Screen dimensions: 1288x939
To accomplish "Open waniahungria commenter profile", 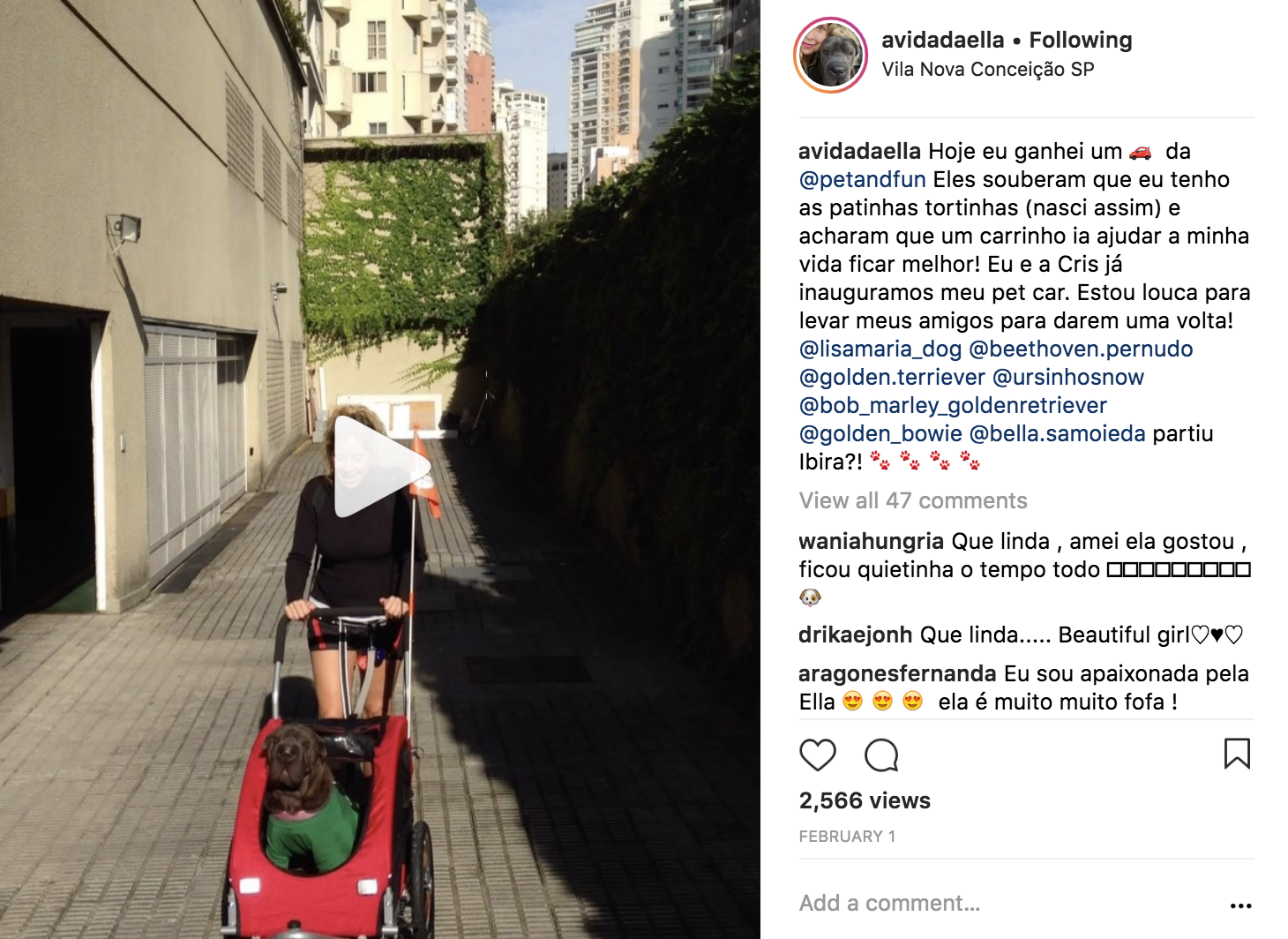I will pyautogui.click(x=872, y=541).
